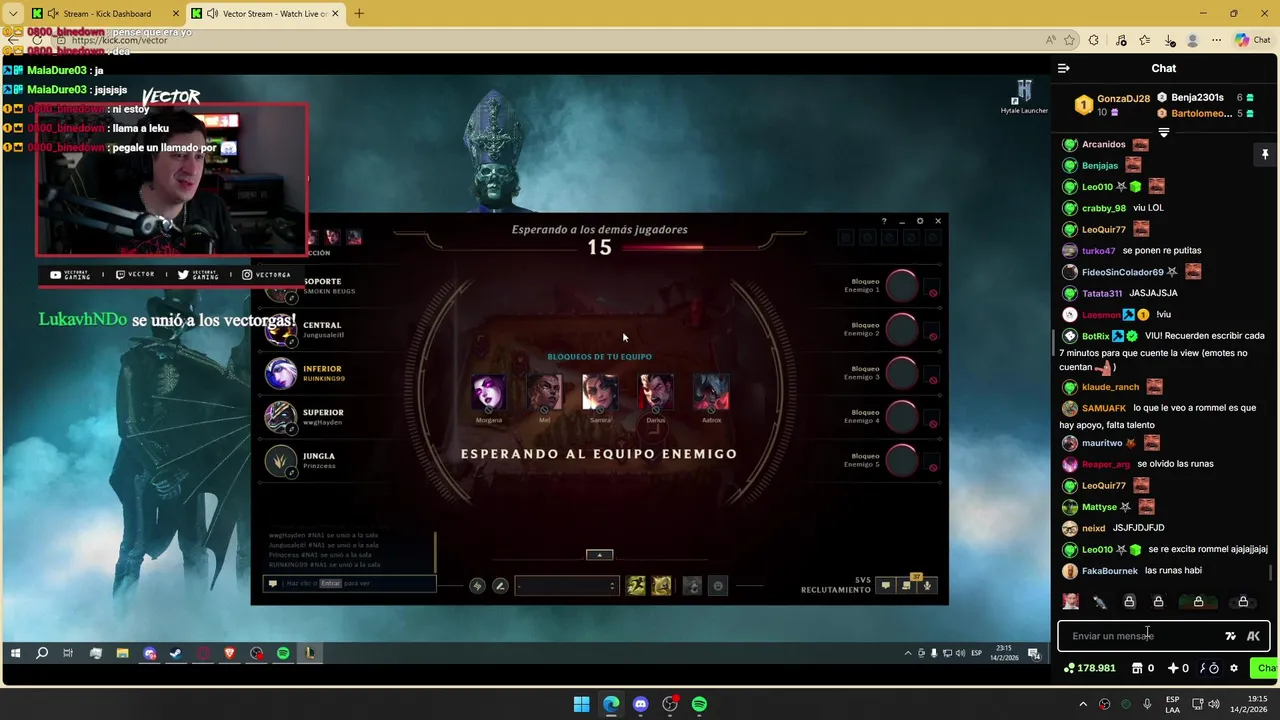Image resolution: width=1280 pixels, height=720 pixels.
Task: Choose first summoner spell slot
Action: click(x=635, y=586)
